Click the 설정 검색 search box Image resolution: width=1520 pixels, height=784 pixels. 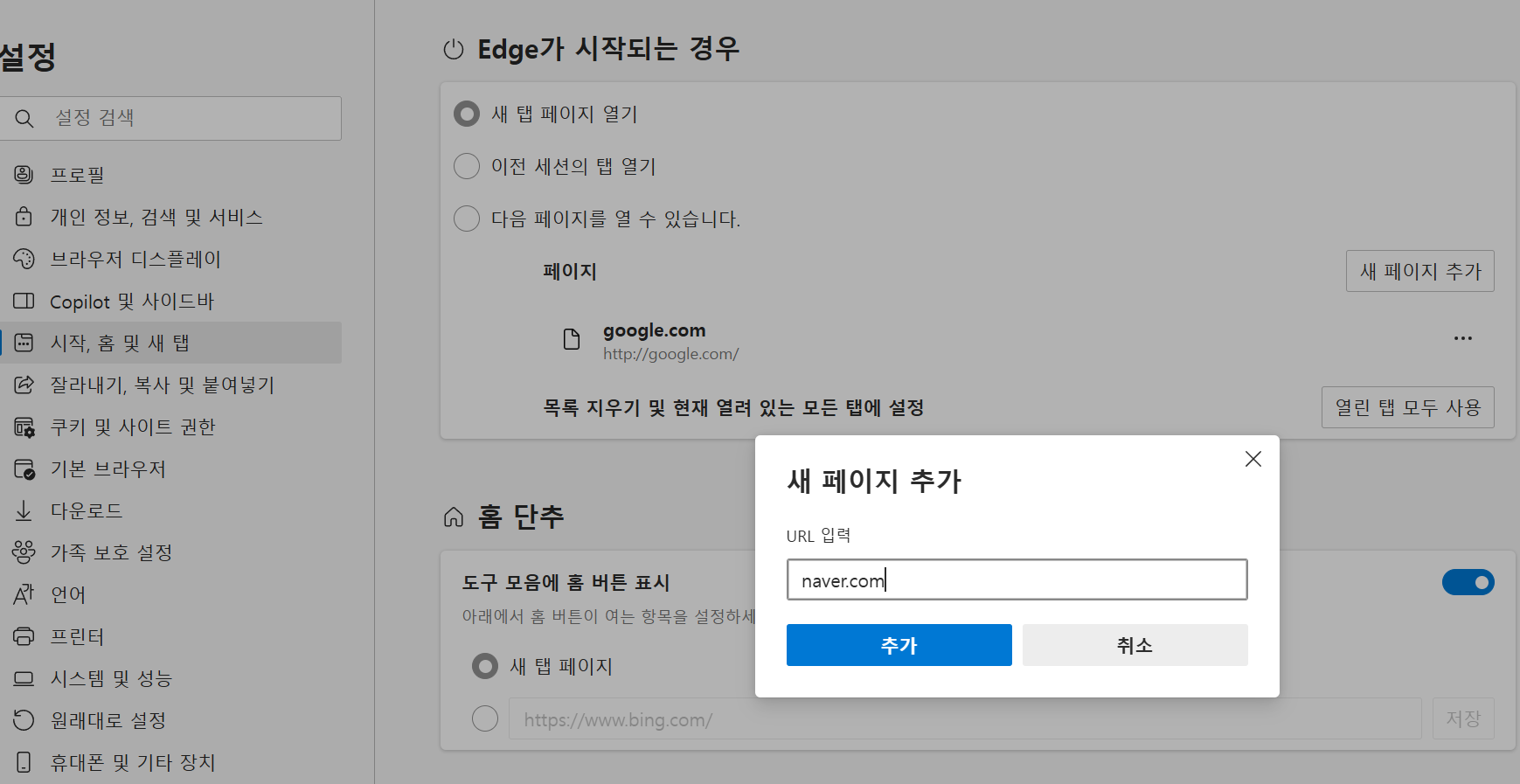click(x=170, y=118)
